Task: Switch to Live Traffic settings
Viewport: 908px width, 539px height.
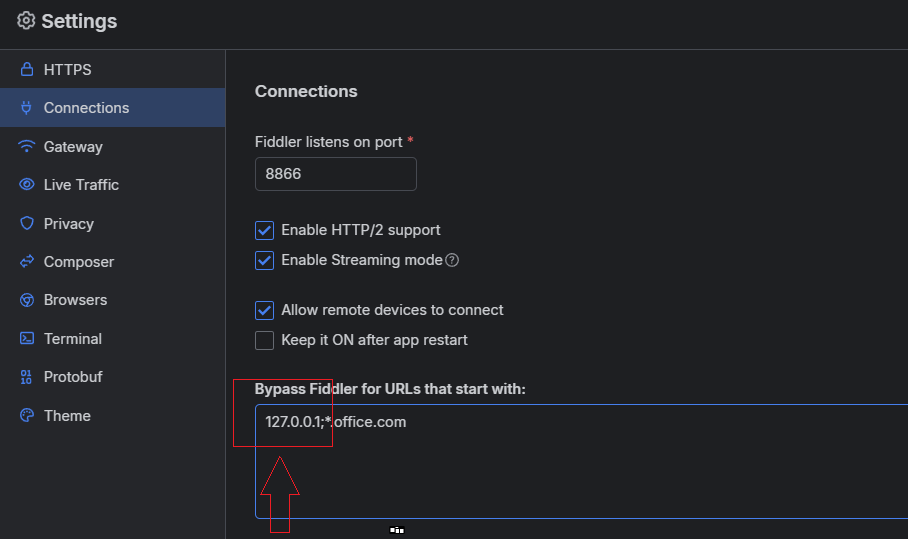Action: [x=81, y=185]
